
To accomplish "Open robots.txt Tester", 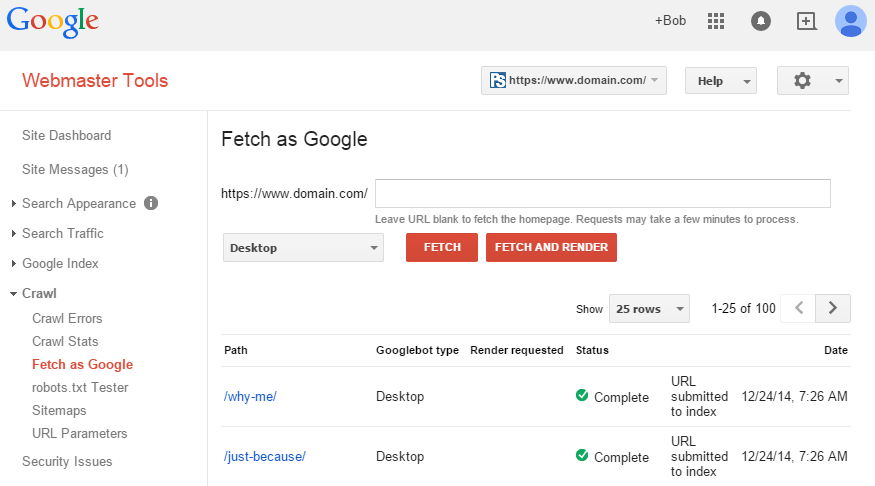I will click(x=80, y=387).
